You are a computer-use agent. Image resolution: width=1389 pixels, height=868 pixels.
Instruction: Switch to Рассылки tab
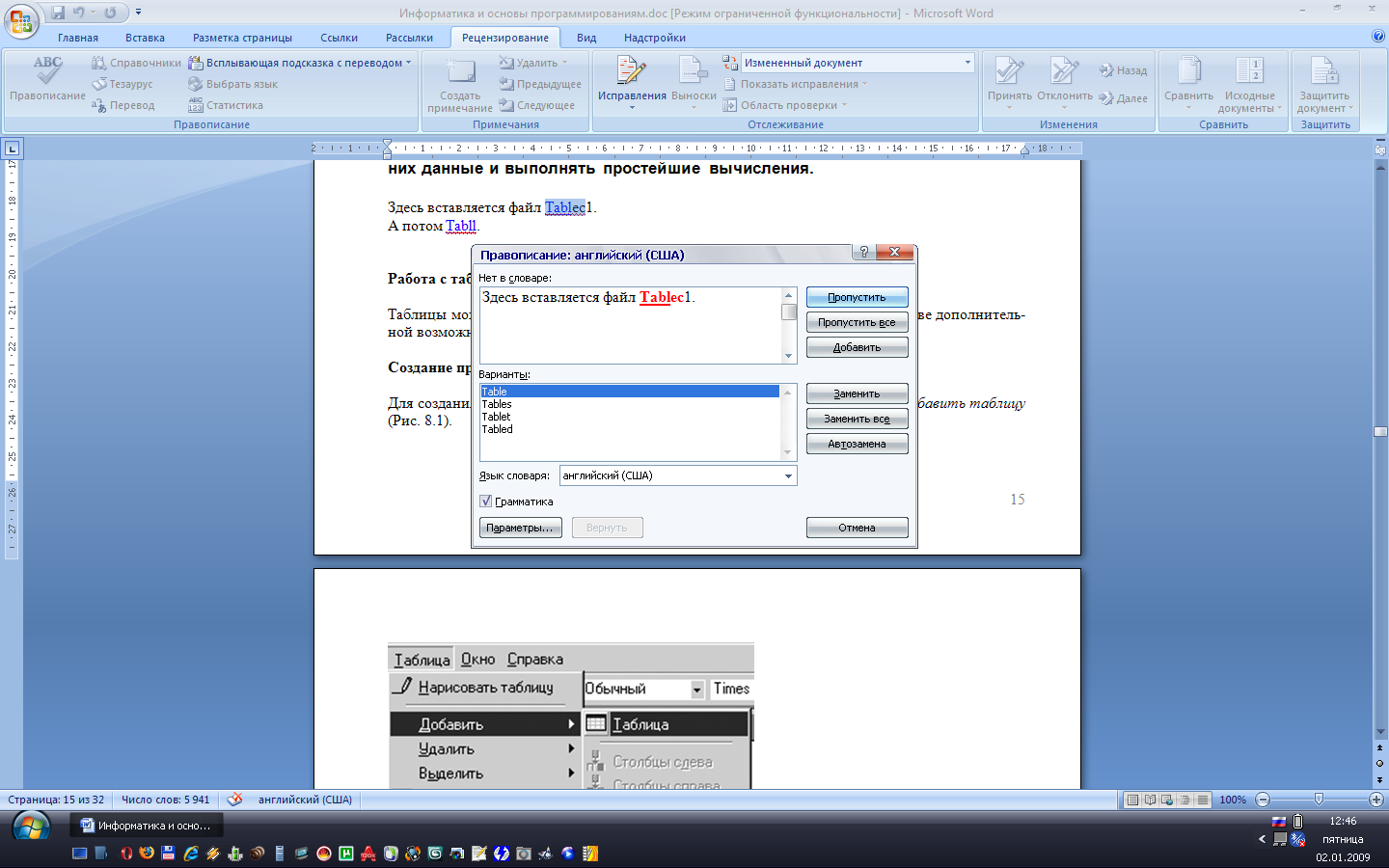[x=409, y=38]
